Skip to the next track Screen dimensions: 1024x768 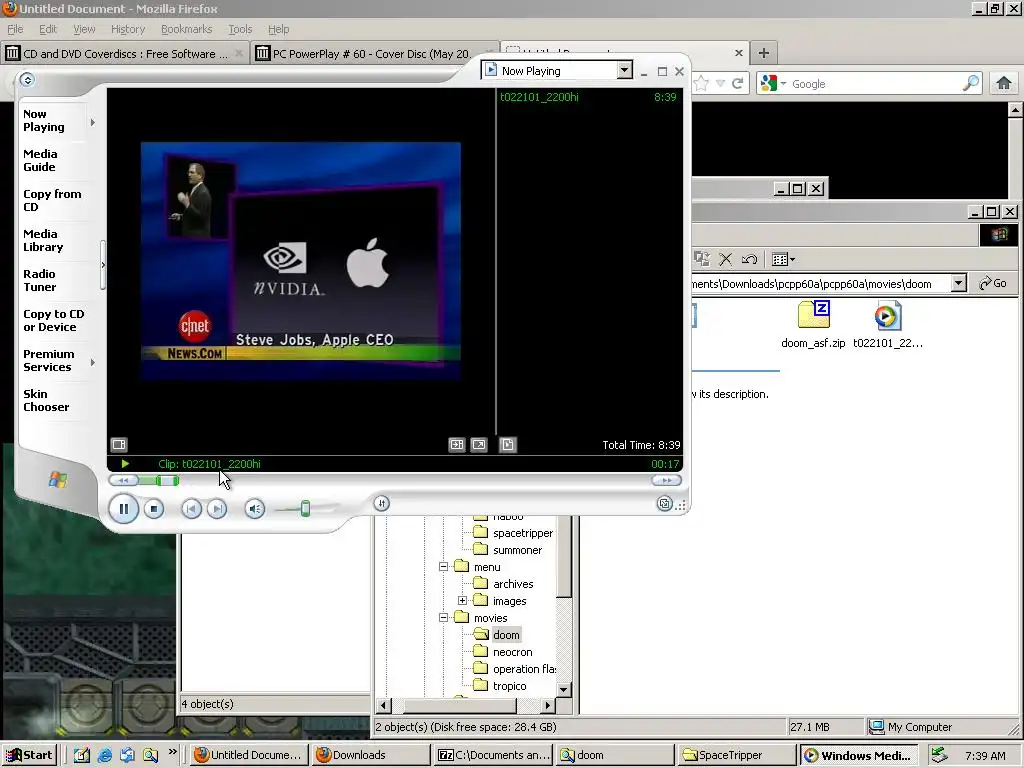click(x=217, y=509)
